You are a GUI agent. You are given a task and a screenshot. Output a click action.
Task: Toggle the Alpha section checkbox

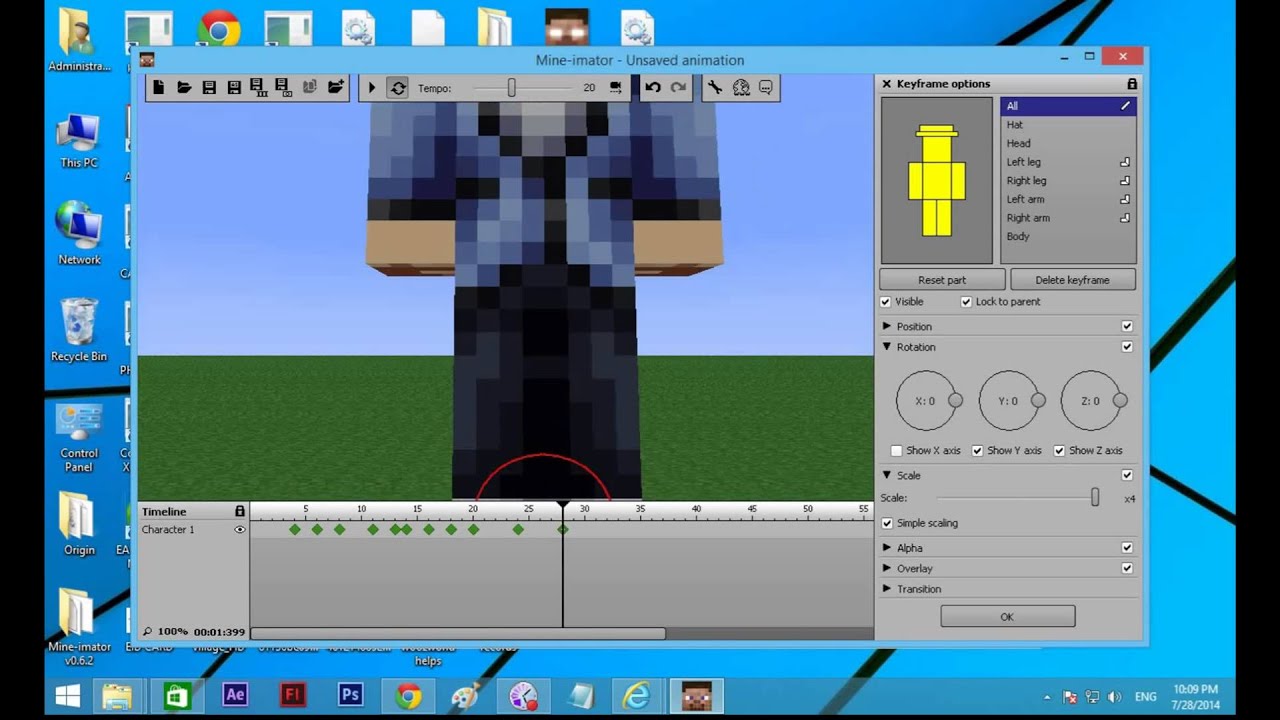coord(1127,548)
